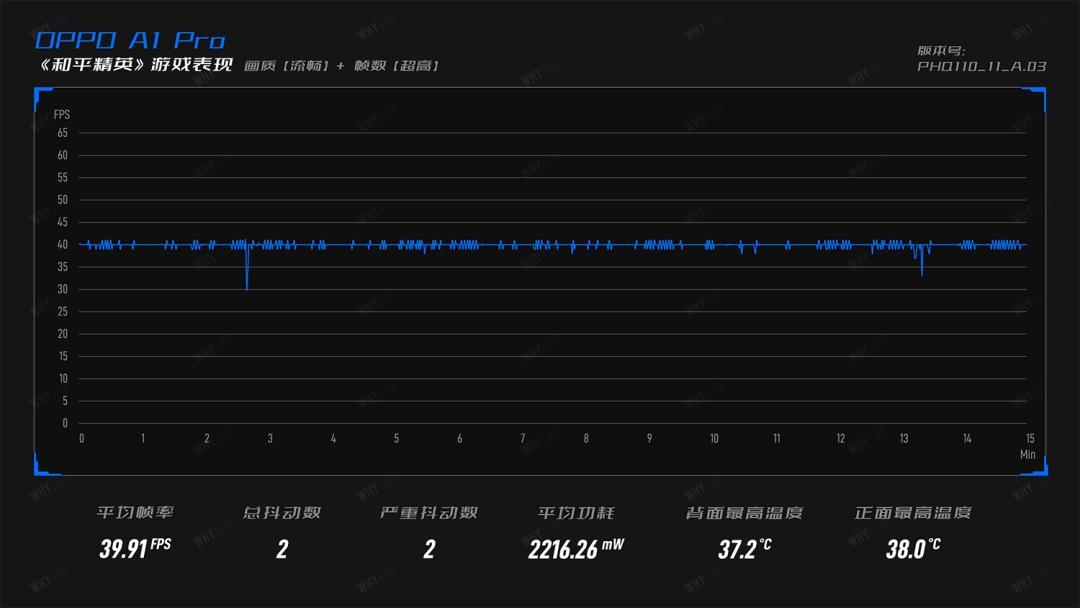Click the 13 tick on the time axis
The image size is (1080, 608).
(904, 439)
